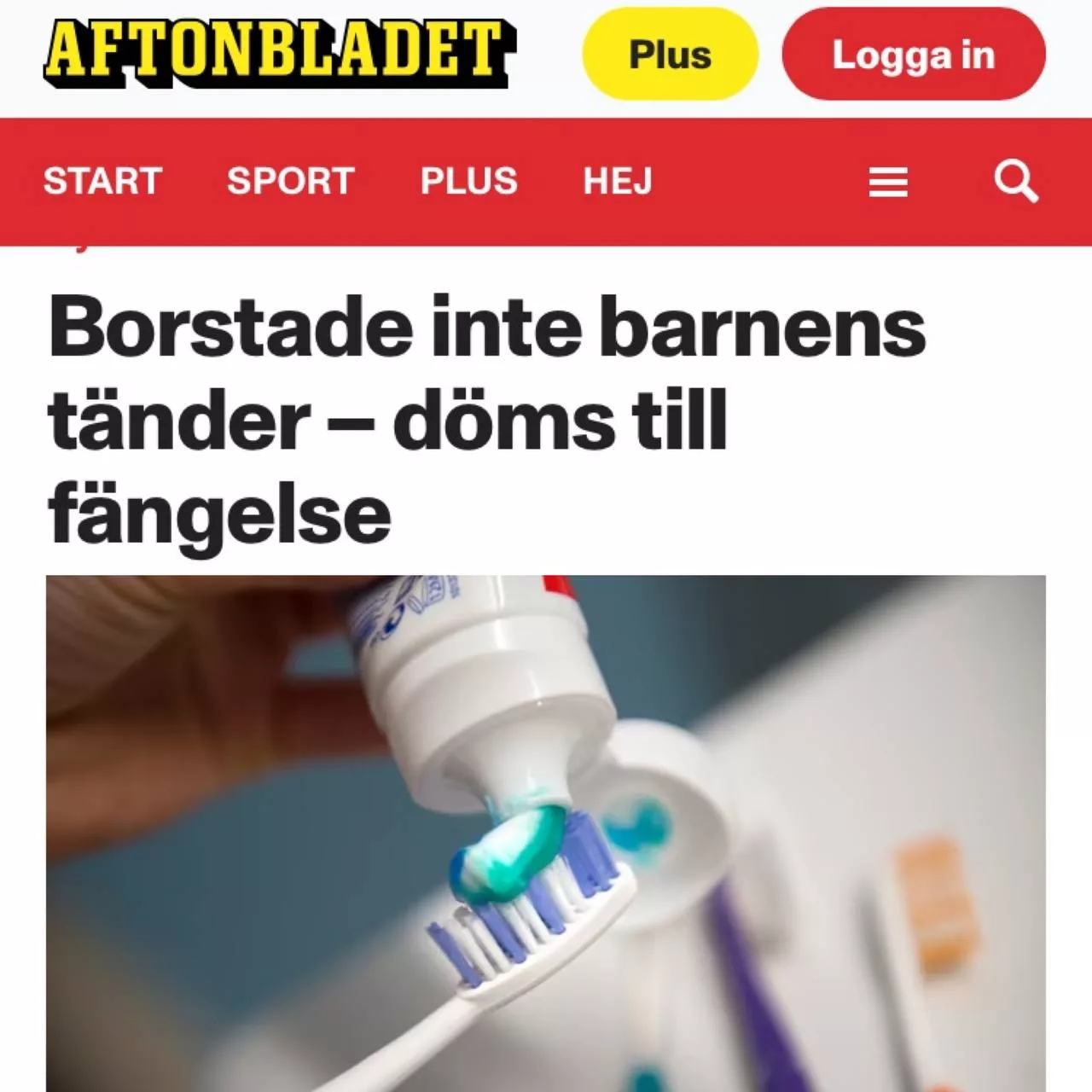This screenshot has width=1092, height=1092.
Task: Open the yellow Plus button
Action: tap(670, 55)
